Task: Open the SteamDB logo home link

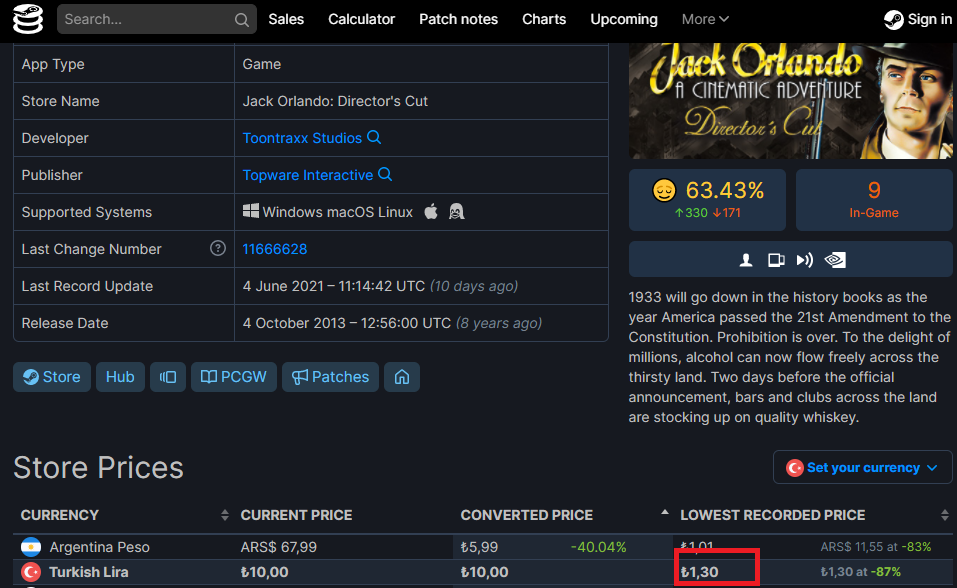Action: 28,19
